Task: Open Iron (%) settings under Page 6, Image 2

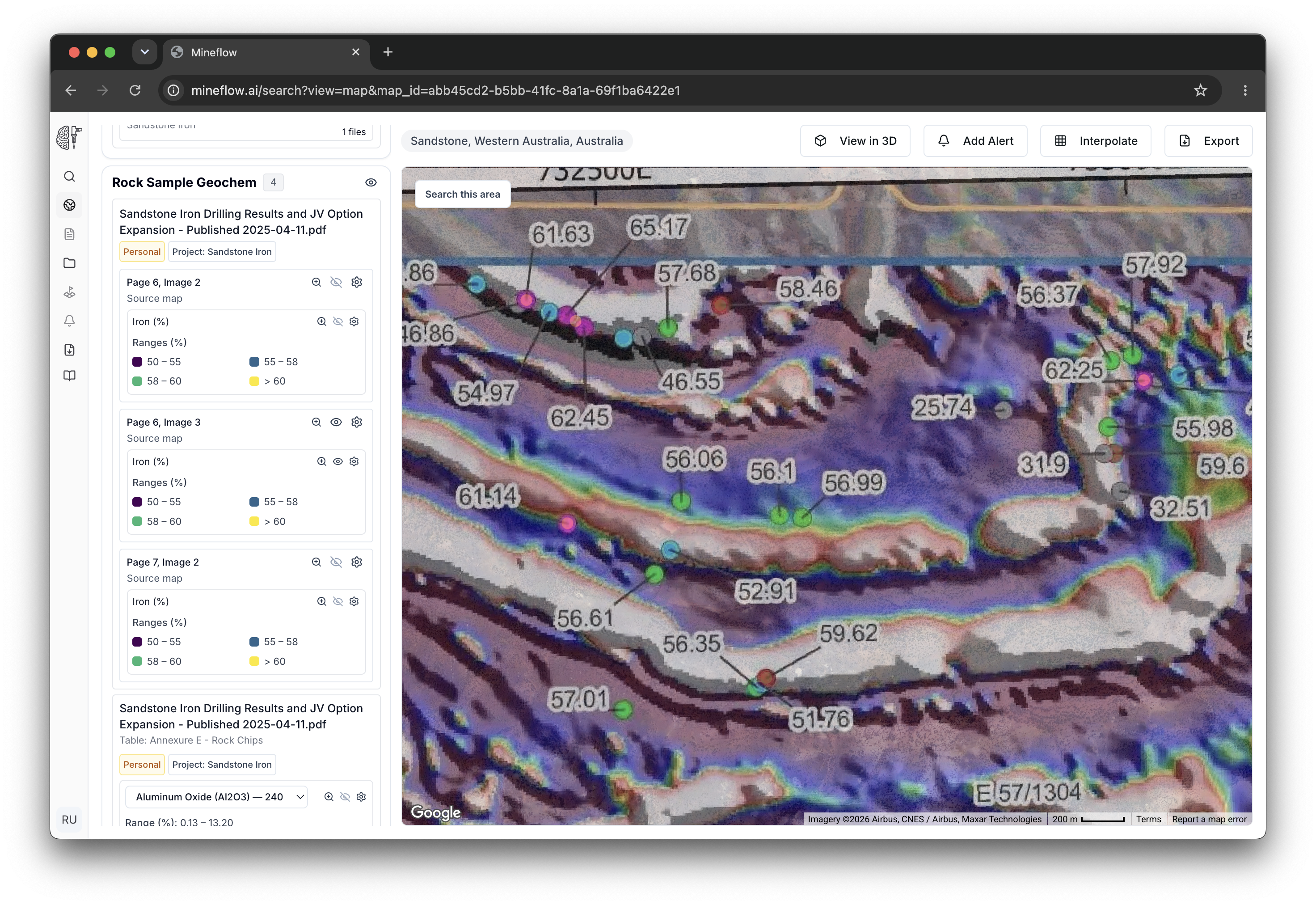Action: (x=354, y=321)
